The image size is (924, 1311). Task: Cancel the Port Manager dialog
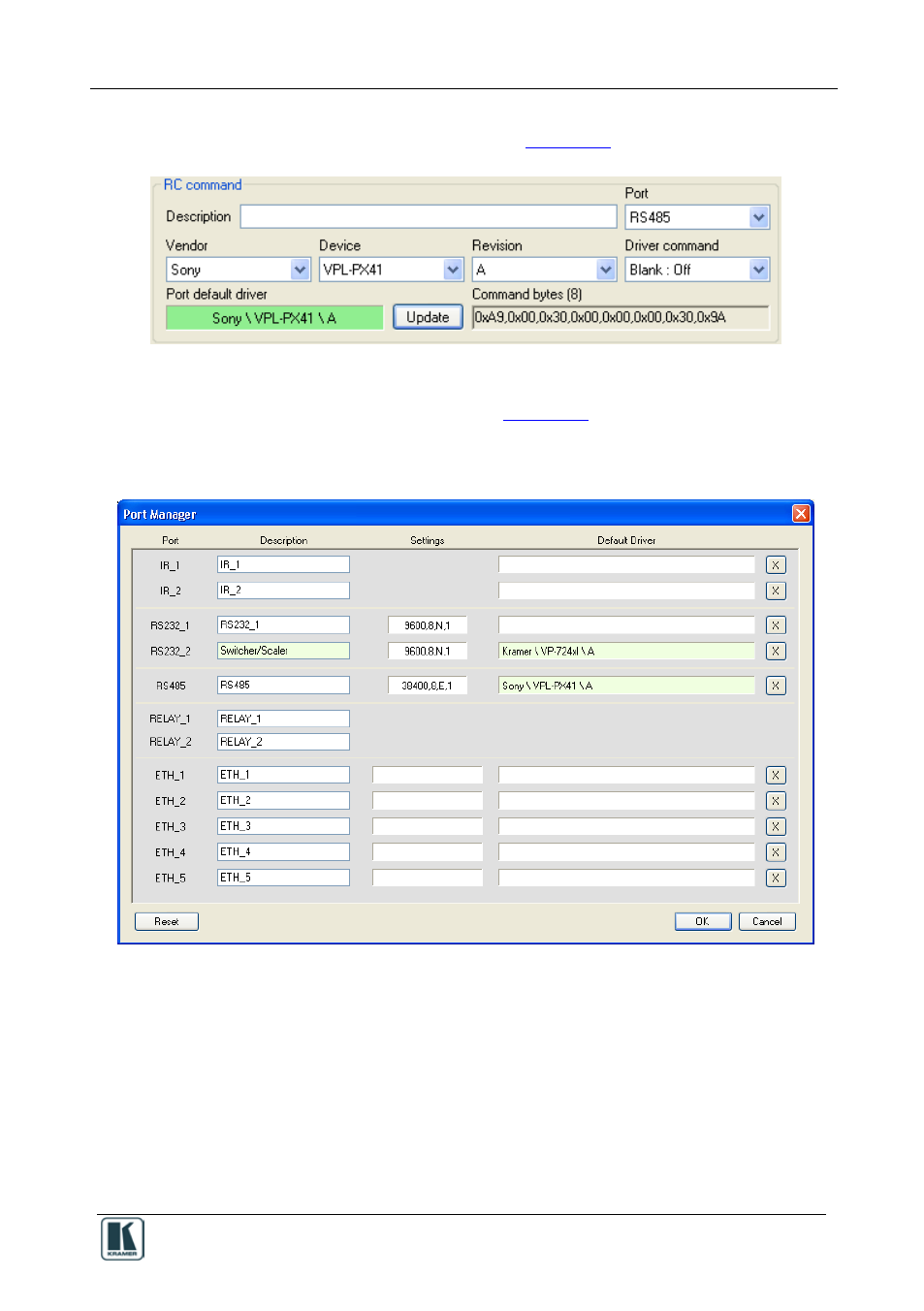[x=767, y=921]
